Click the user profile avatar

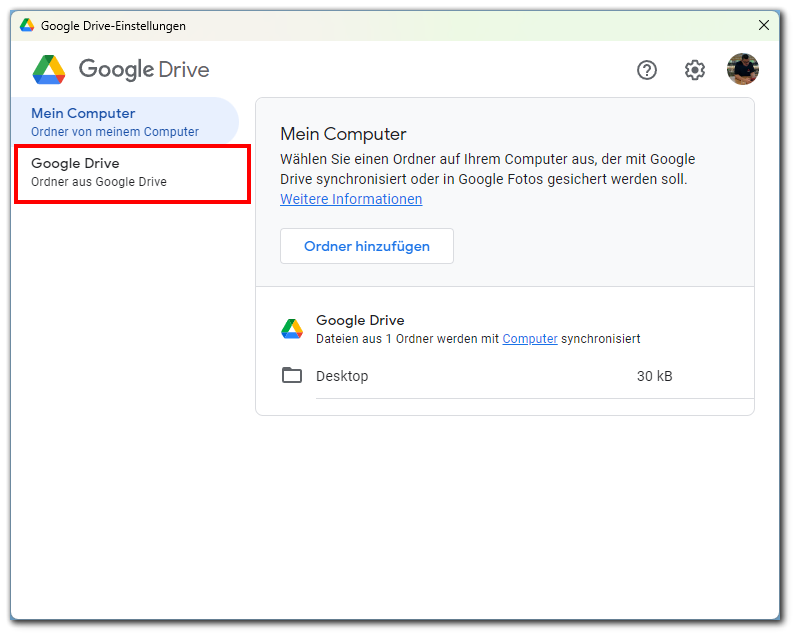(x=743, y=69)
